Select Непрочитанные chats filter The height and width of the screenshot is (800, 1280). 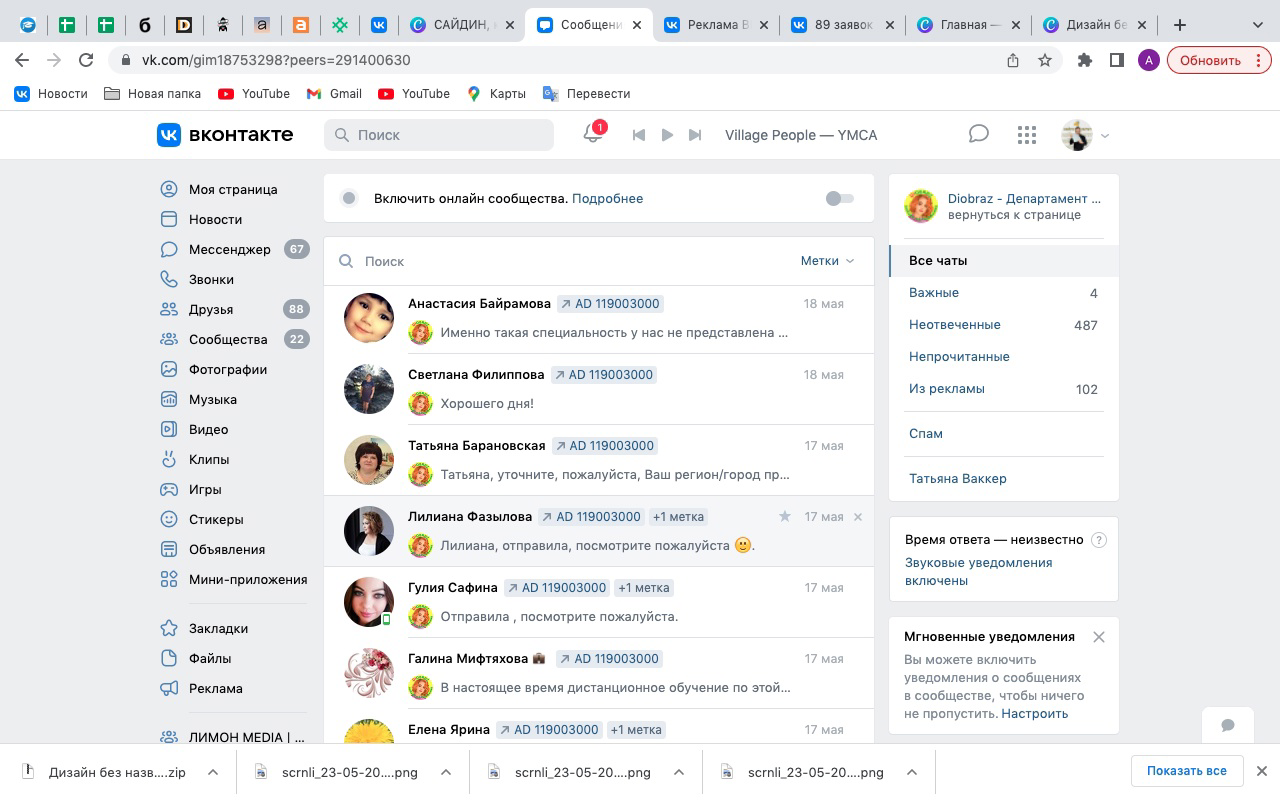1003,356
